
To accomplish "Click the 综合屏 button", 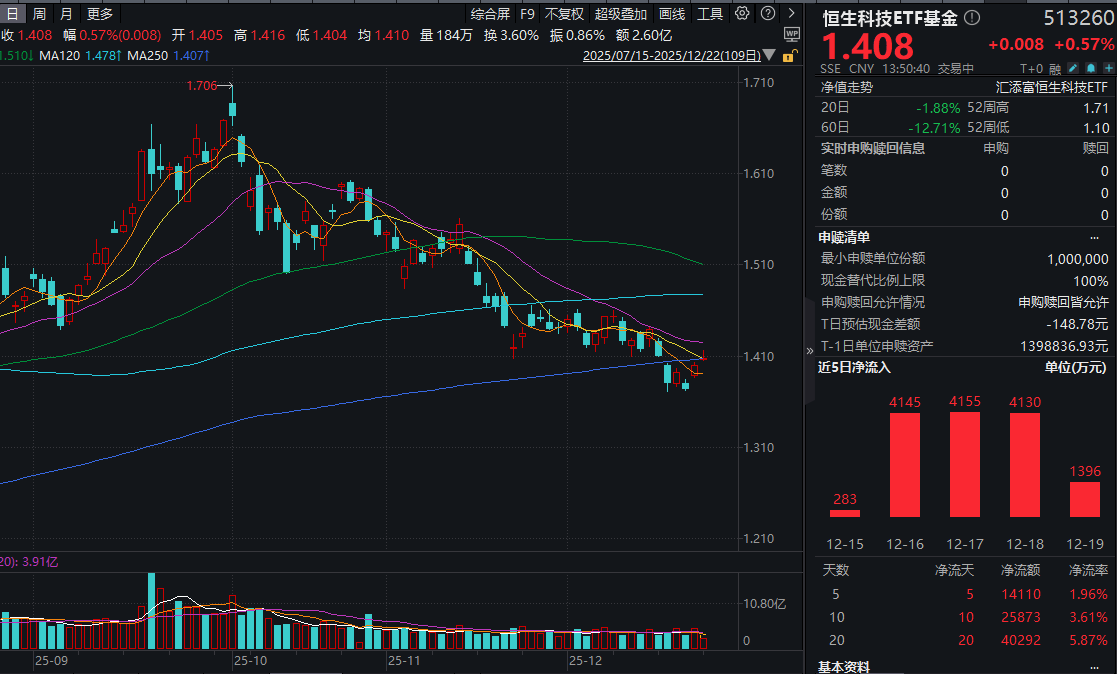I will pos(490,14).
